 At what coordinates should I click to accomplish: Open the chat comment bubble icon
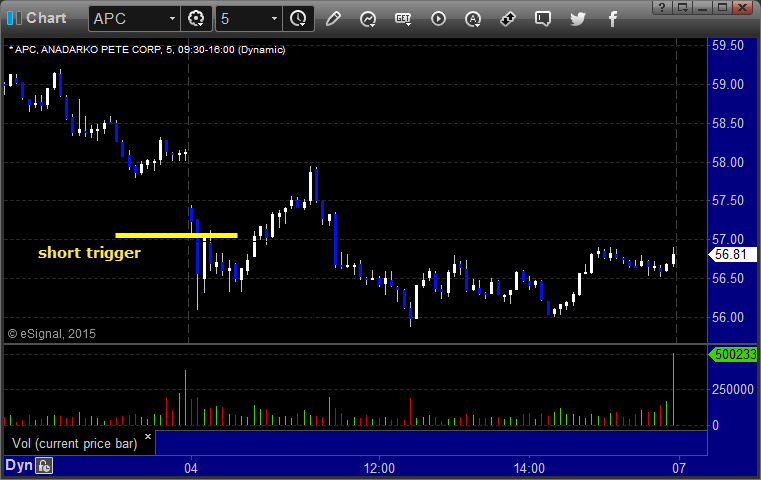[543, 19]
